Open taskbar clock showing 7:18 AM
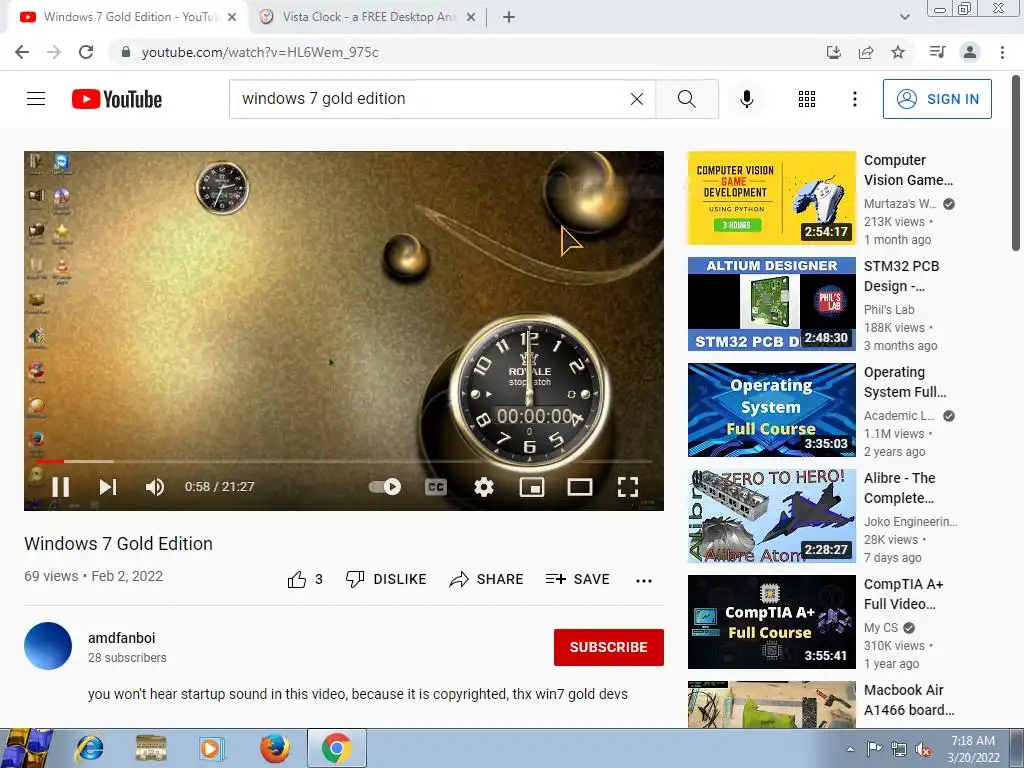Image resolution: width=1024 pixels, height=768 pixels. coord(973,749)
